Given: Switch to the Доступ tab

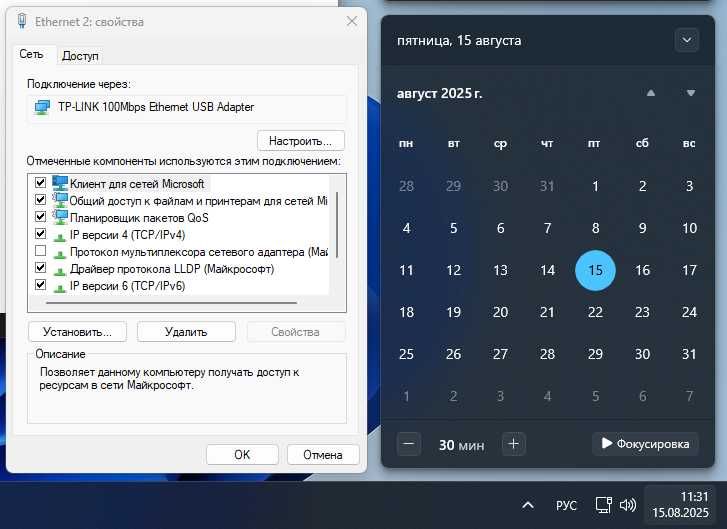Looking at the screenshot, I should [x=80, y=56].
